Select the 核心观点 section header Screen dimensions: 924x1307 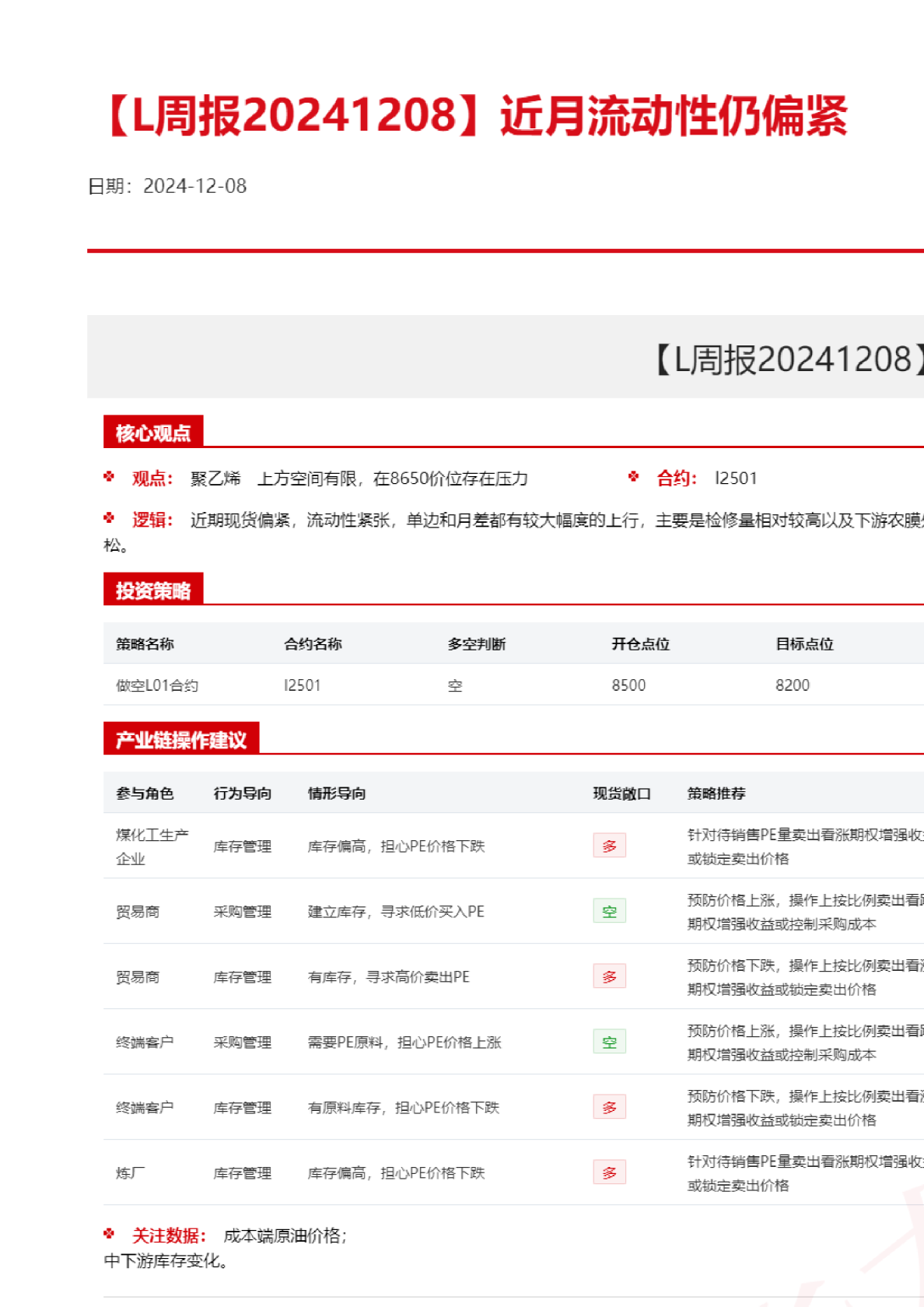153,433
